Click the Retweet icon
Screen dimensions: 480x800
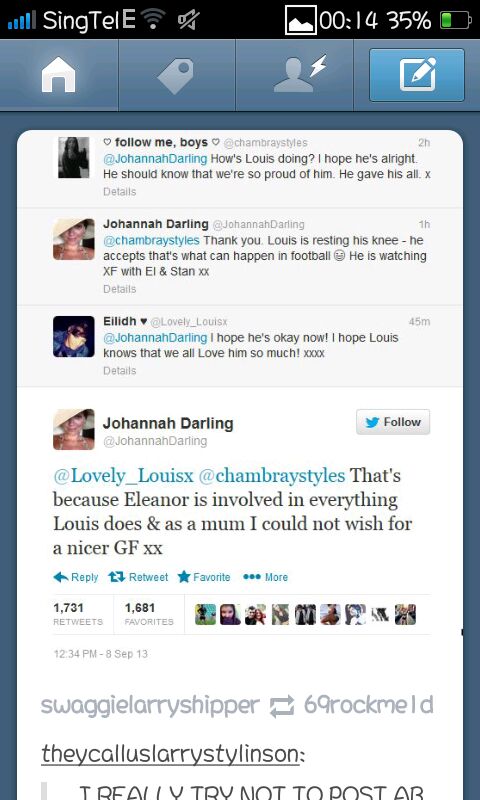pyautogui.click(x=117, y=577)
